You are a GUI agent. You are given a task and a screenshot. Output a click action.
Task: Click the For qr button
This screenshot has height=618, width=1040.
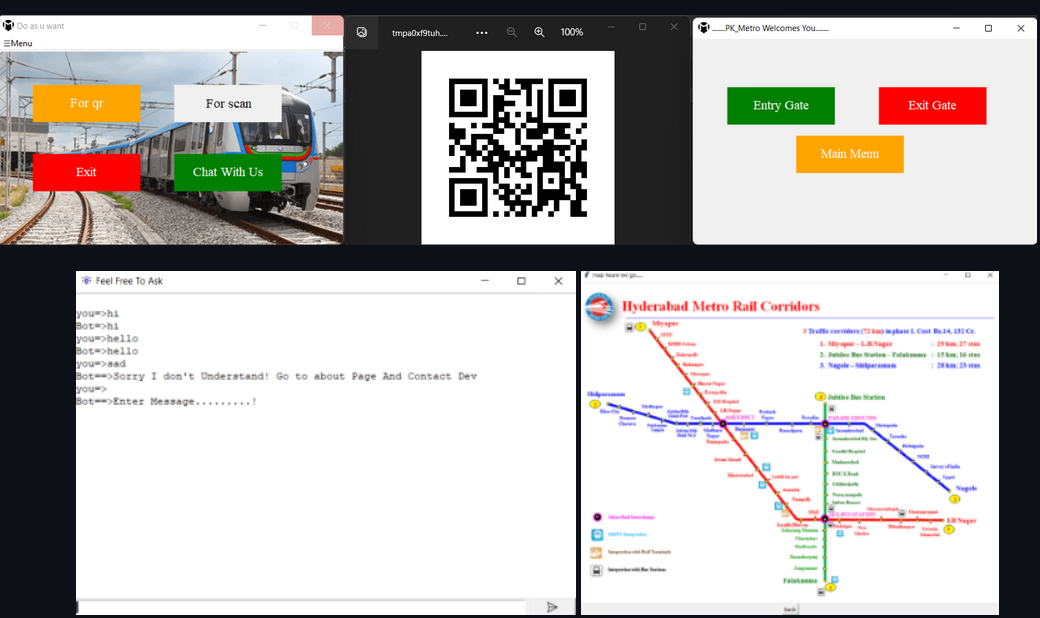point(86,103)
